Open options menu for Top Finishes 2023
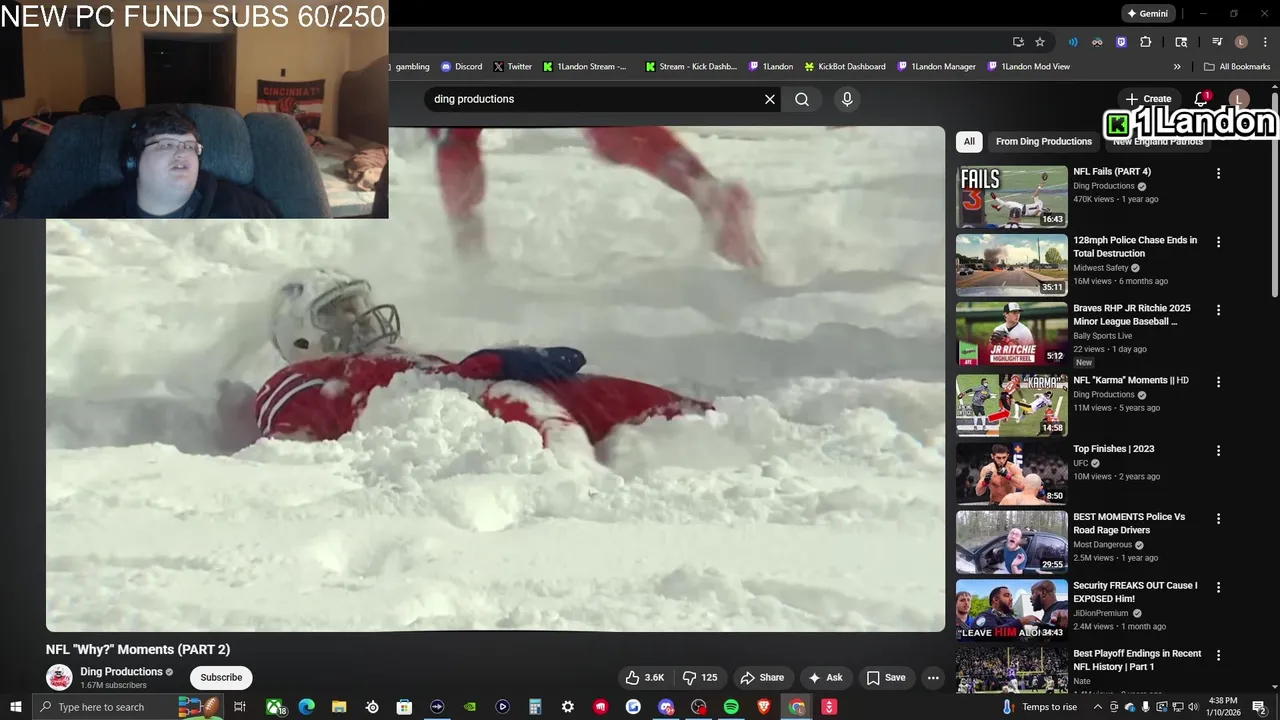This screenshot has height=720, width=1280. pyautogui.click(x=1218, y=450)
